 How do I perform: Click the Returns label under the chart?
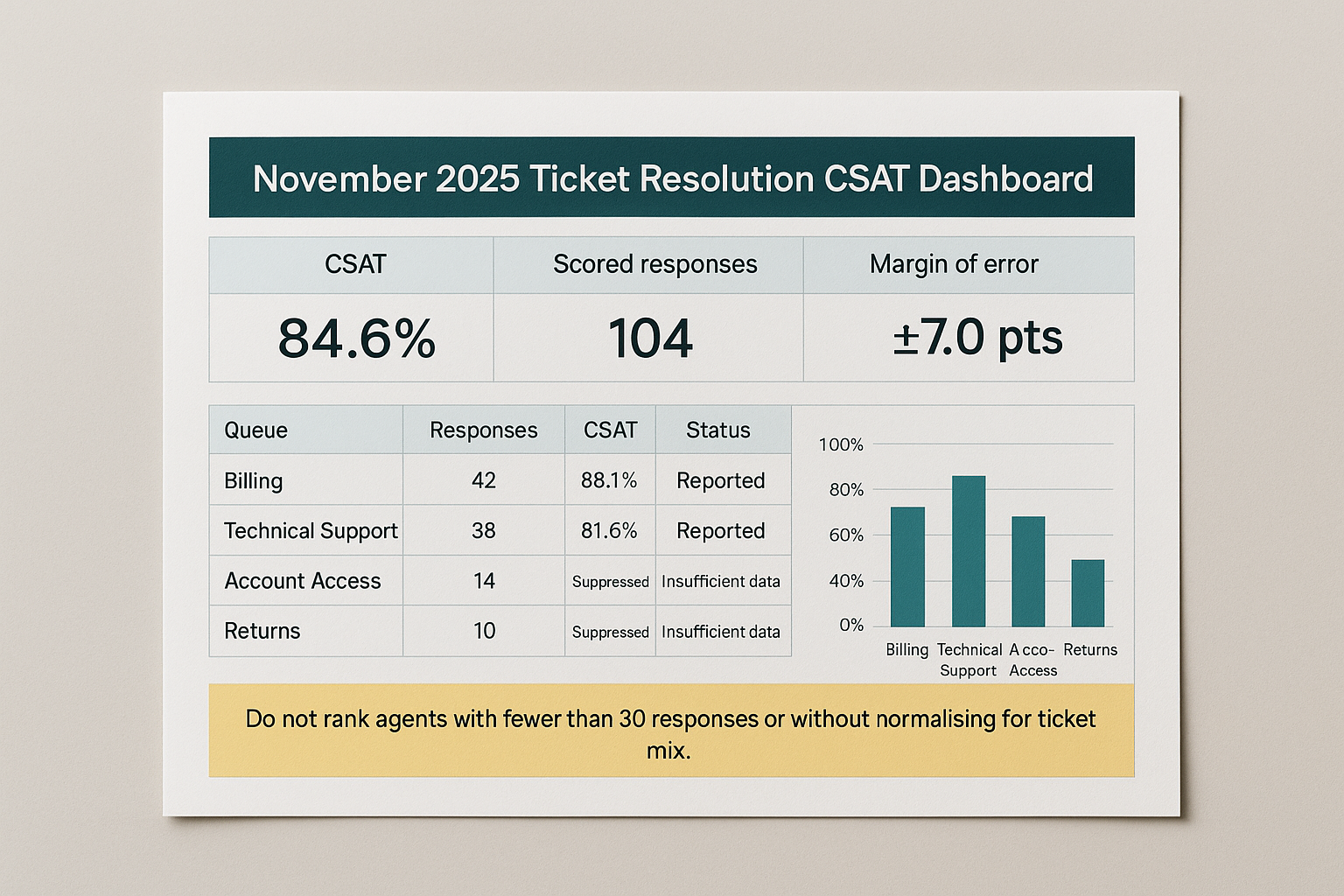(1090, 650)
